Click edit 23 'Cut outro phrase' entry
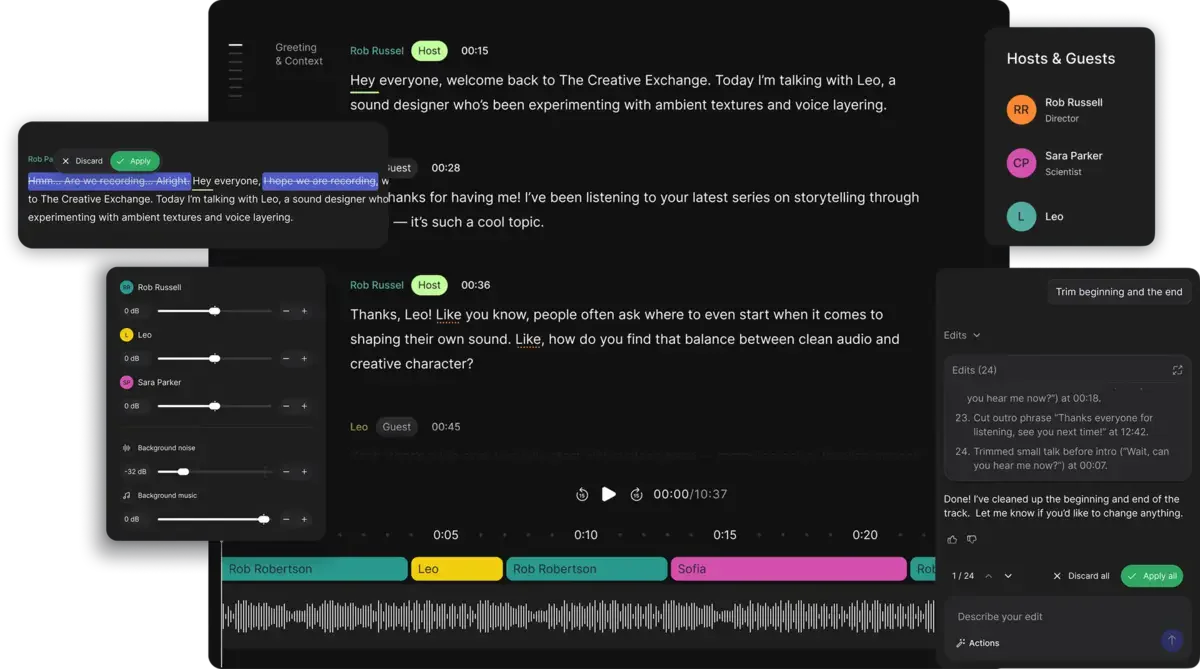Image resolution: width=1200 pixels, height=669 pixels. point(1062,425)
